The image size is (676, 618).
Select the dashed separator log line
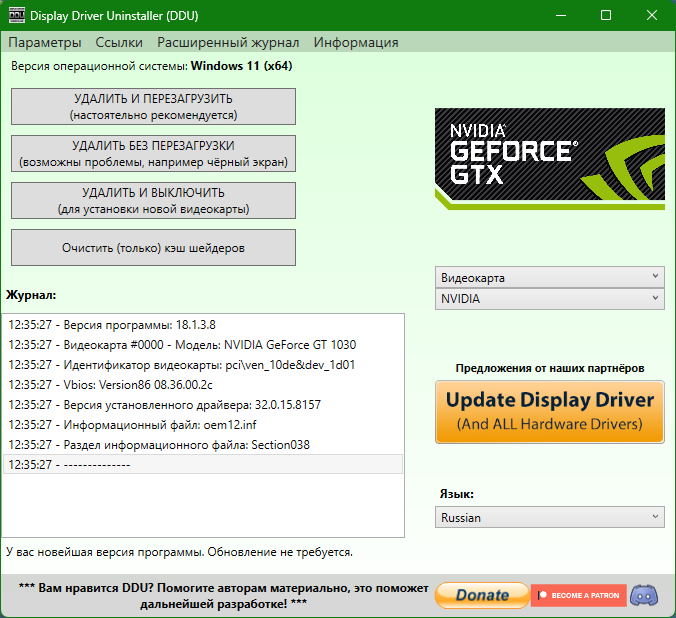tap(203, 464)
